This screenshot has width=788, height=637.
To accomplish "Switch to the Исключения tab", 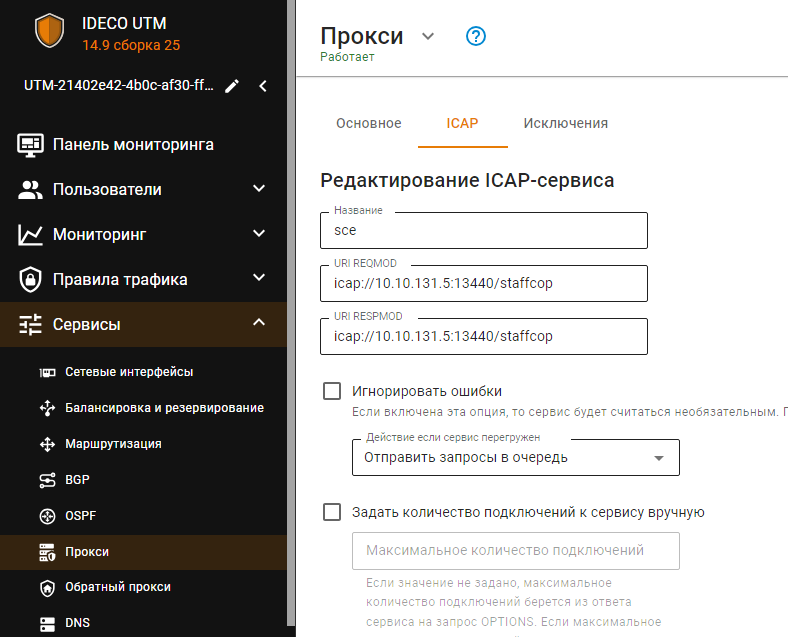I will click(x=565, y=123).
